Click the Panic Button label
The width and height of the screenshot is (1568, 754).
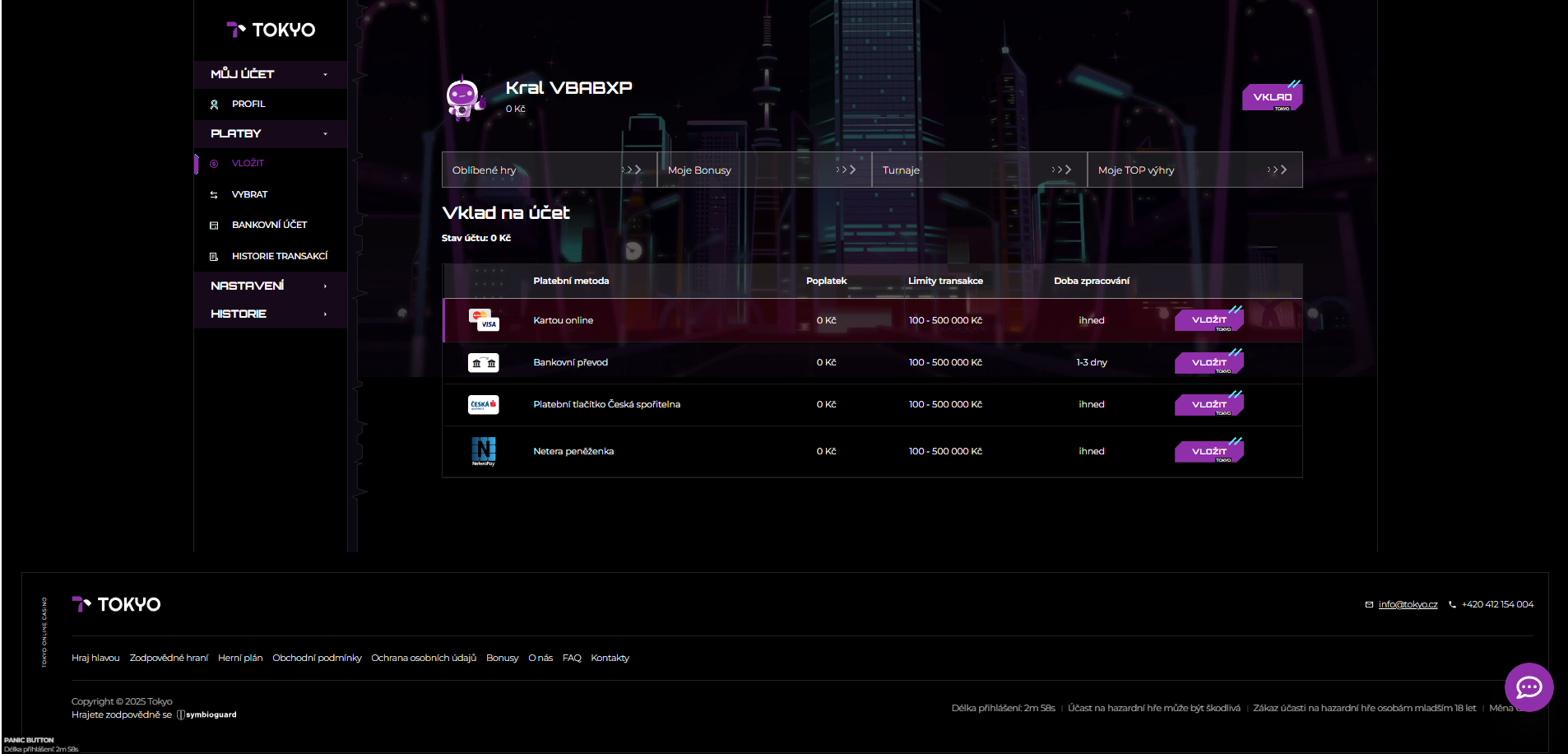click(x=29, y=740)
